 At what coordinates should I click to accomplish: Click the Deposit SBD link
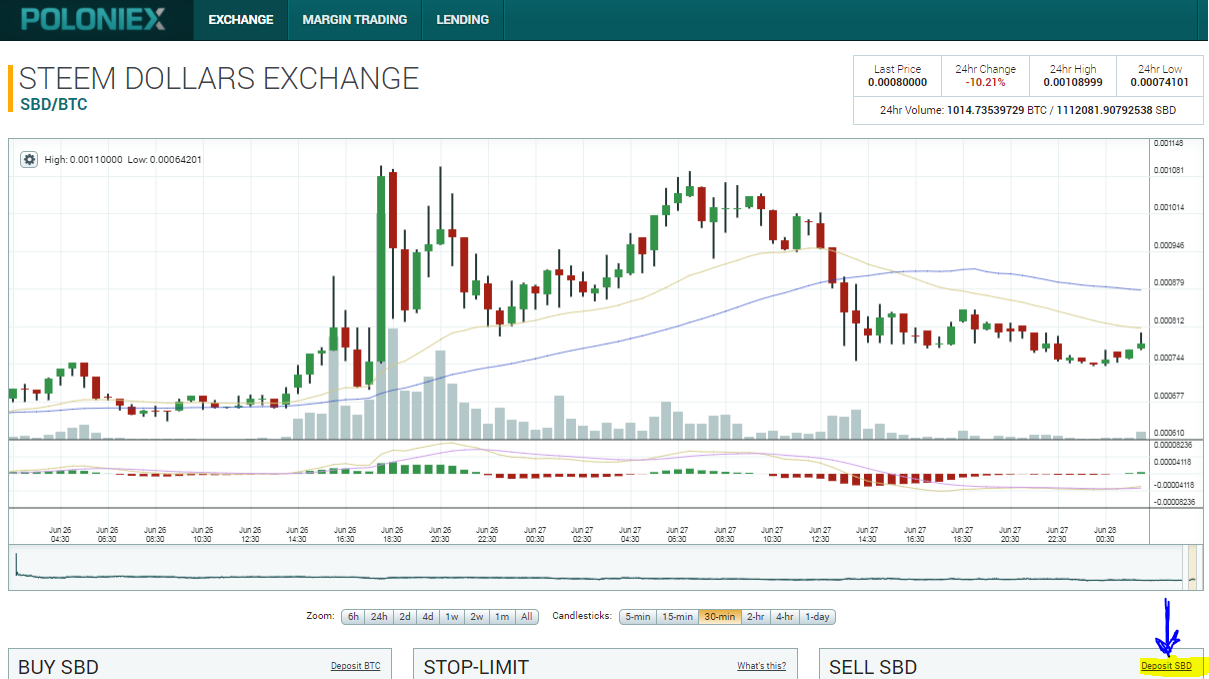[x=1166, y=666]
